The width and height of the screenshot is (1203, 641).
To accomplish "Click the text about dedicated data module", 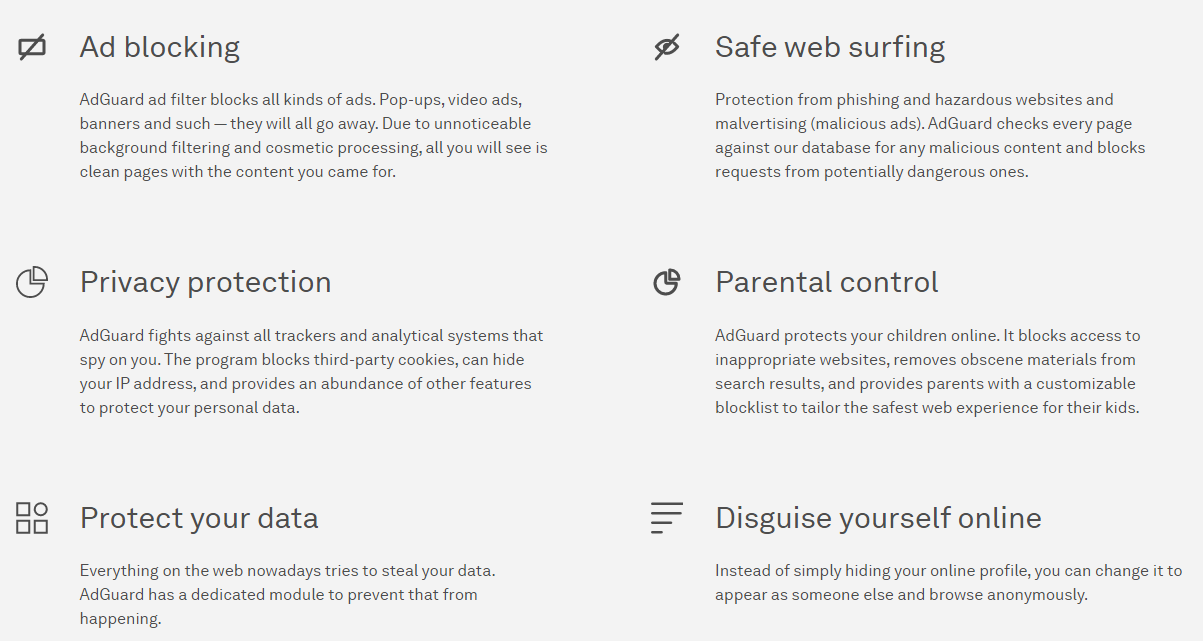I will (x=288, y=595).
